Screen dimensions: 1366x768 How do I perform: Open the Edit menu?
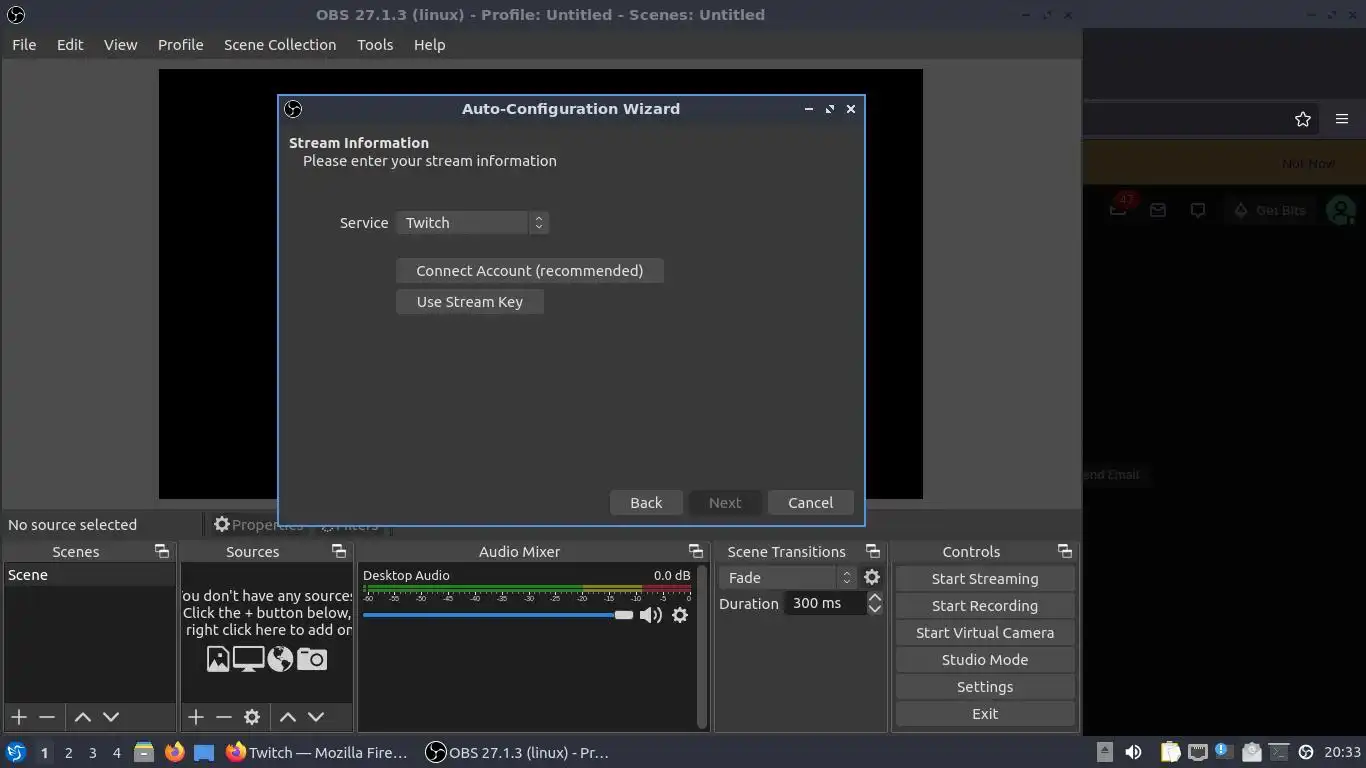coord(70,45)
